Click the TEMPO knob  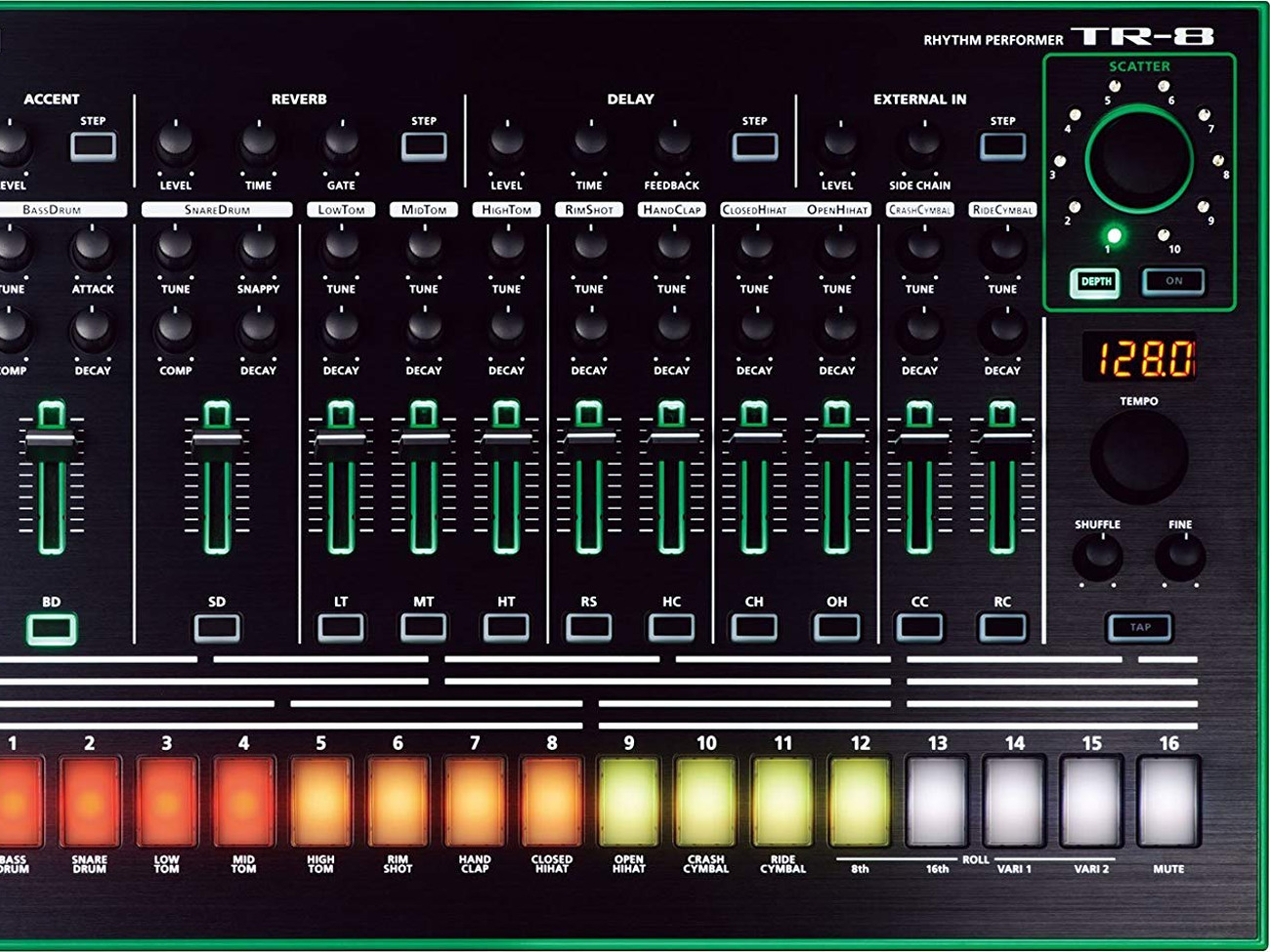pos(1138,457)
